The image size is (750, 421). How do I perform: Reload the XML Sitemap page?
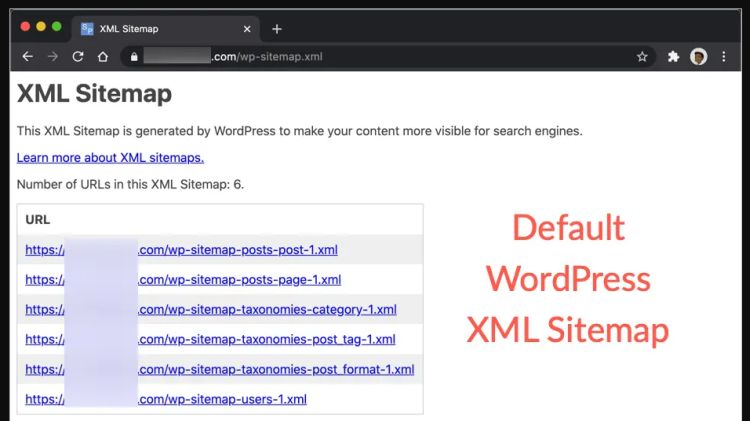point(78,56)
